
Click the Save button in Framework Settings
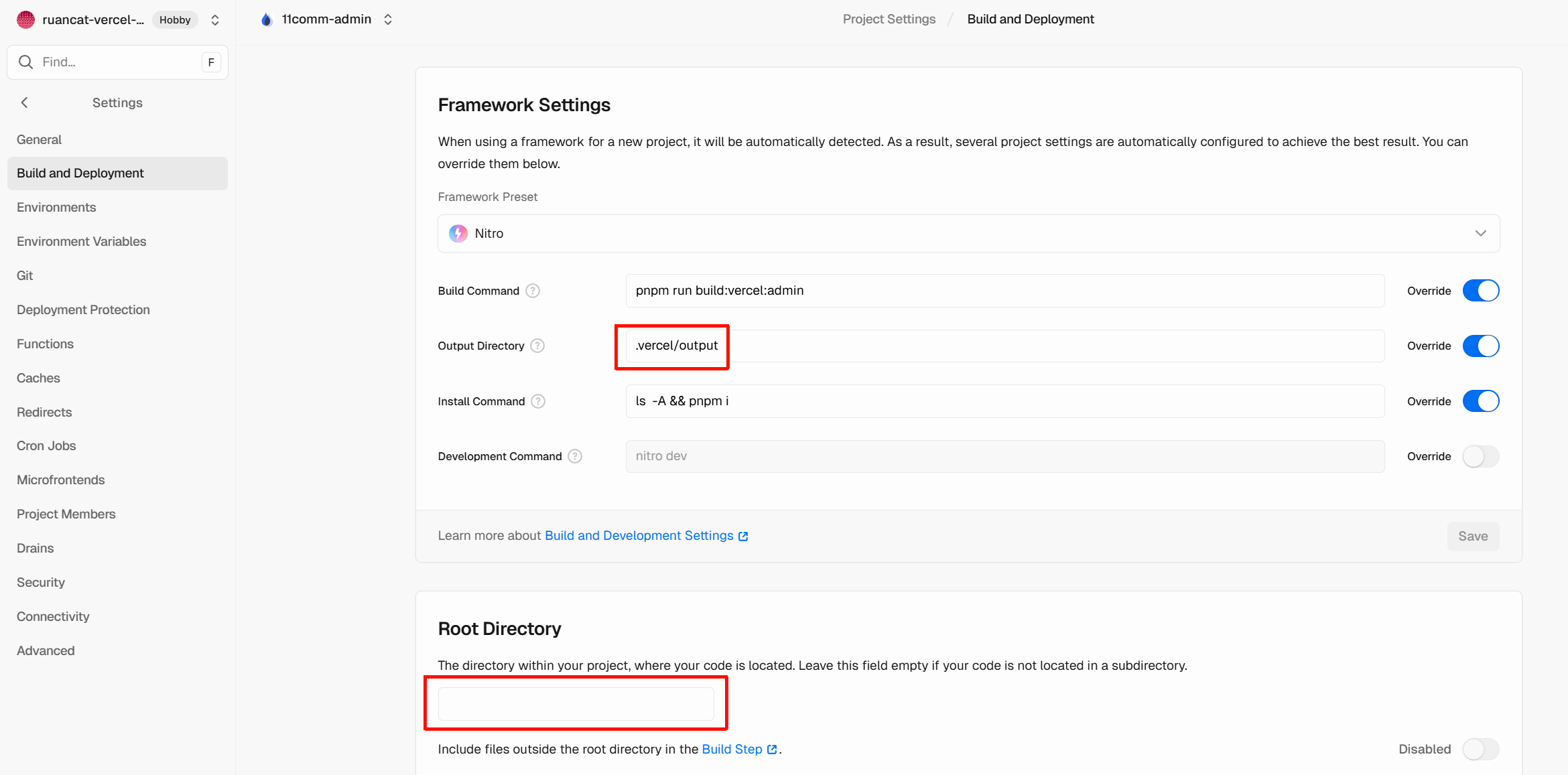[x=1473, y=536]
